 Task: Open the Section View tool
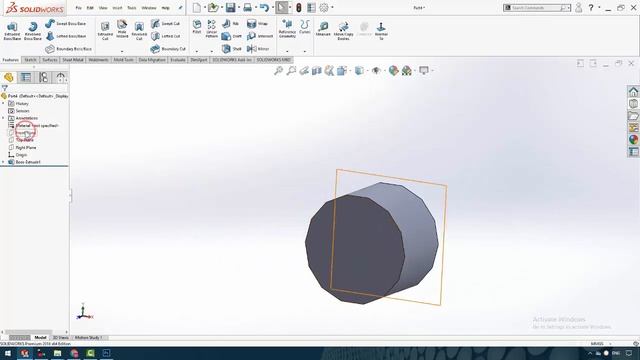(317, 71)
